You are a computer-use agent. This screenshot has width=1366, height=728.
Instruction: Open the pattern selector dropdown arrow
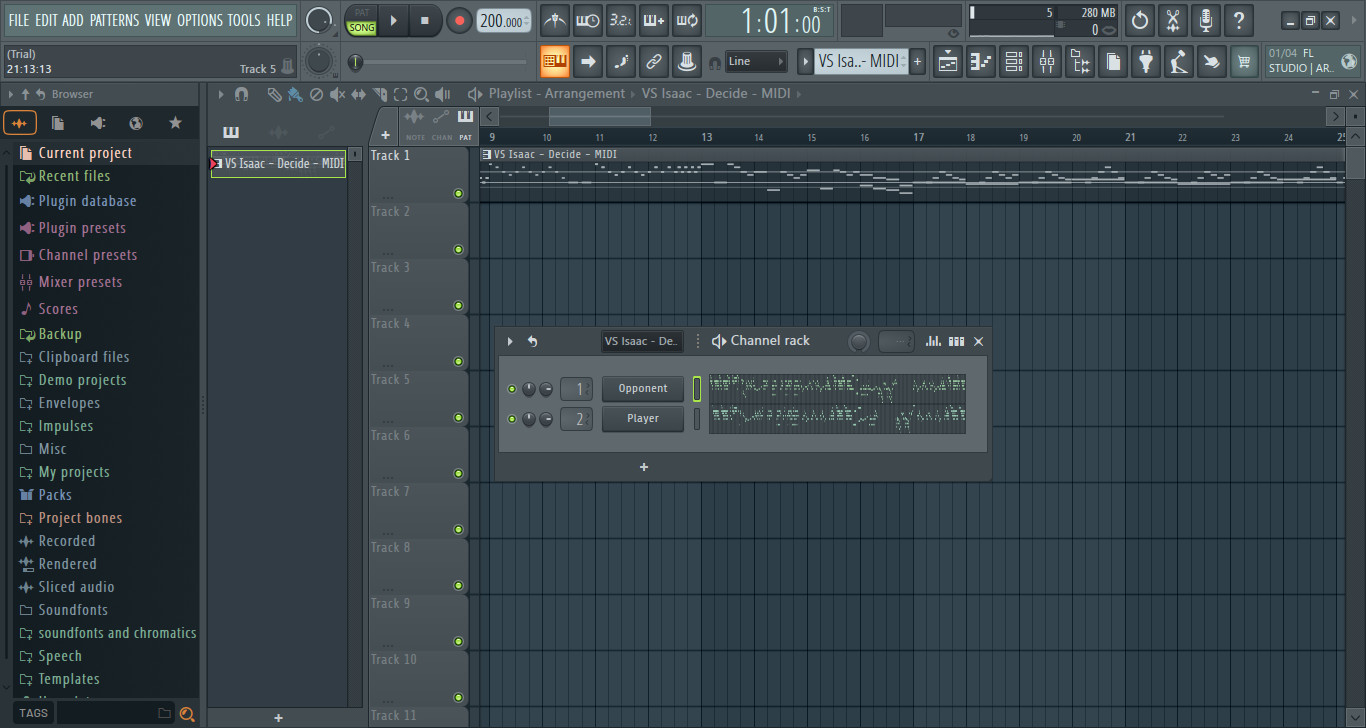(806, 61)
